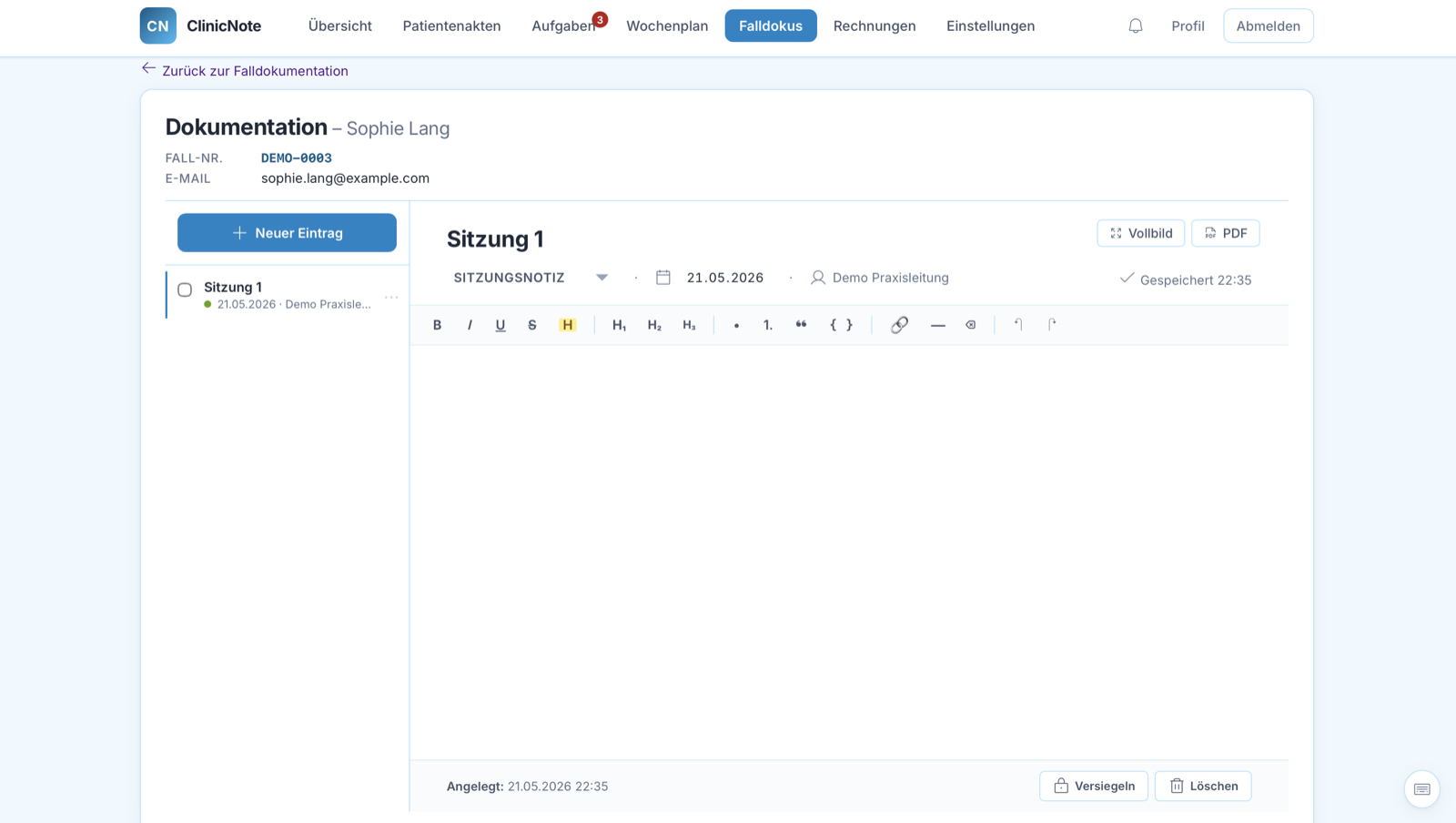This screenshot has width=1456, height=823.
Task: Switch editor to Vollbild
Action: pyautogui.click(x=1141, y=233)
